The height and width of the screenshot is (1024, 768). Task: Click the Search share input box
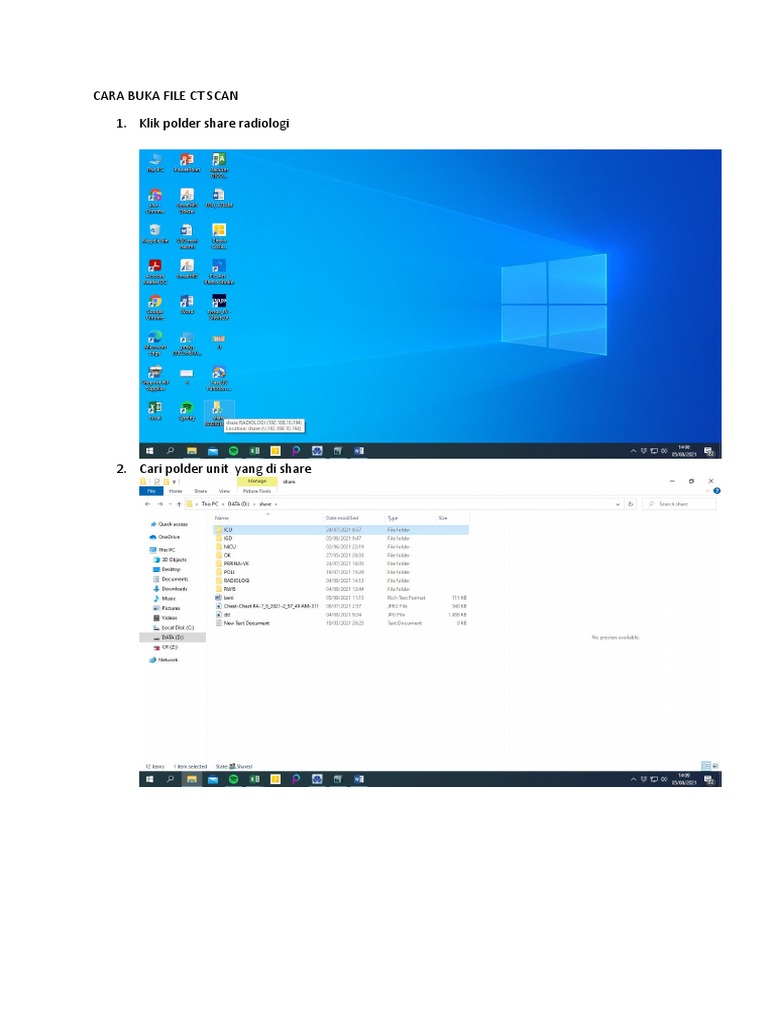coord(679,504)
